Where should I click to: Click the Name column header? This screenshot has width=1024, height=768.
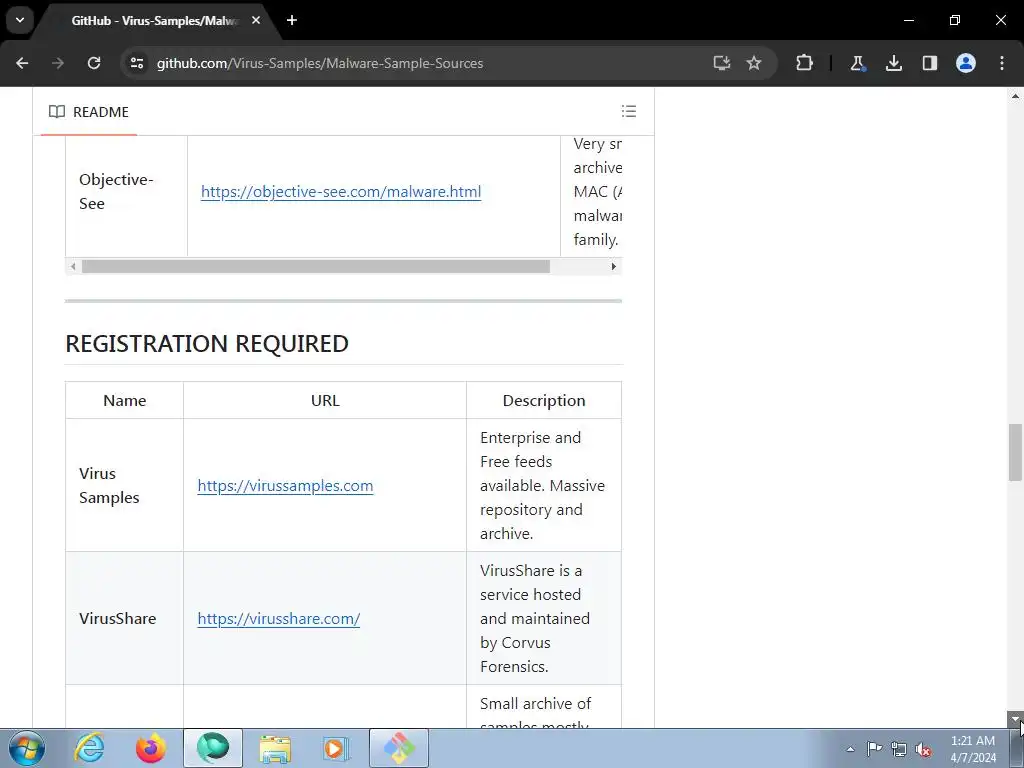pyautogui.click(x=125, y=400)
